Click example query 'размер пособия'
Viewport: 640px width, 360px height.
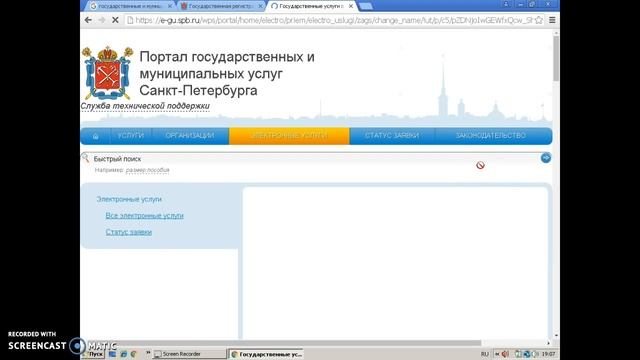pos(147,170)
